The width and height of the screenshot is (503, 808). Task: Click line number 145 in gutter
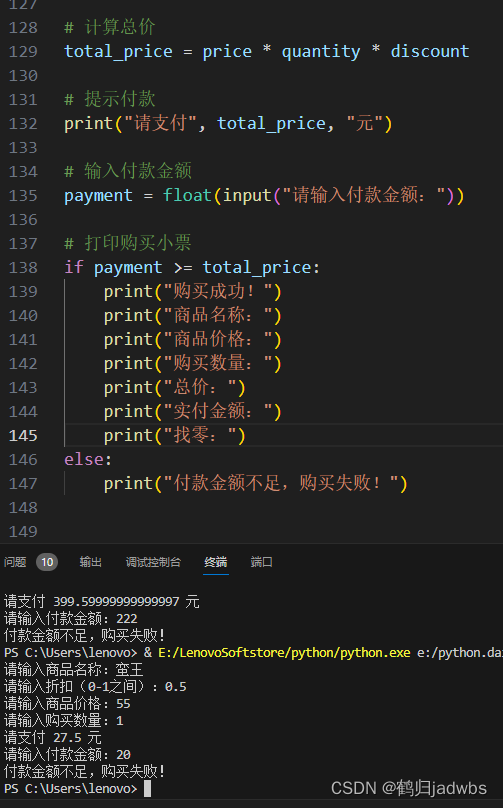(x=23, y=435)
